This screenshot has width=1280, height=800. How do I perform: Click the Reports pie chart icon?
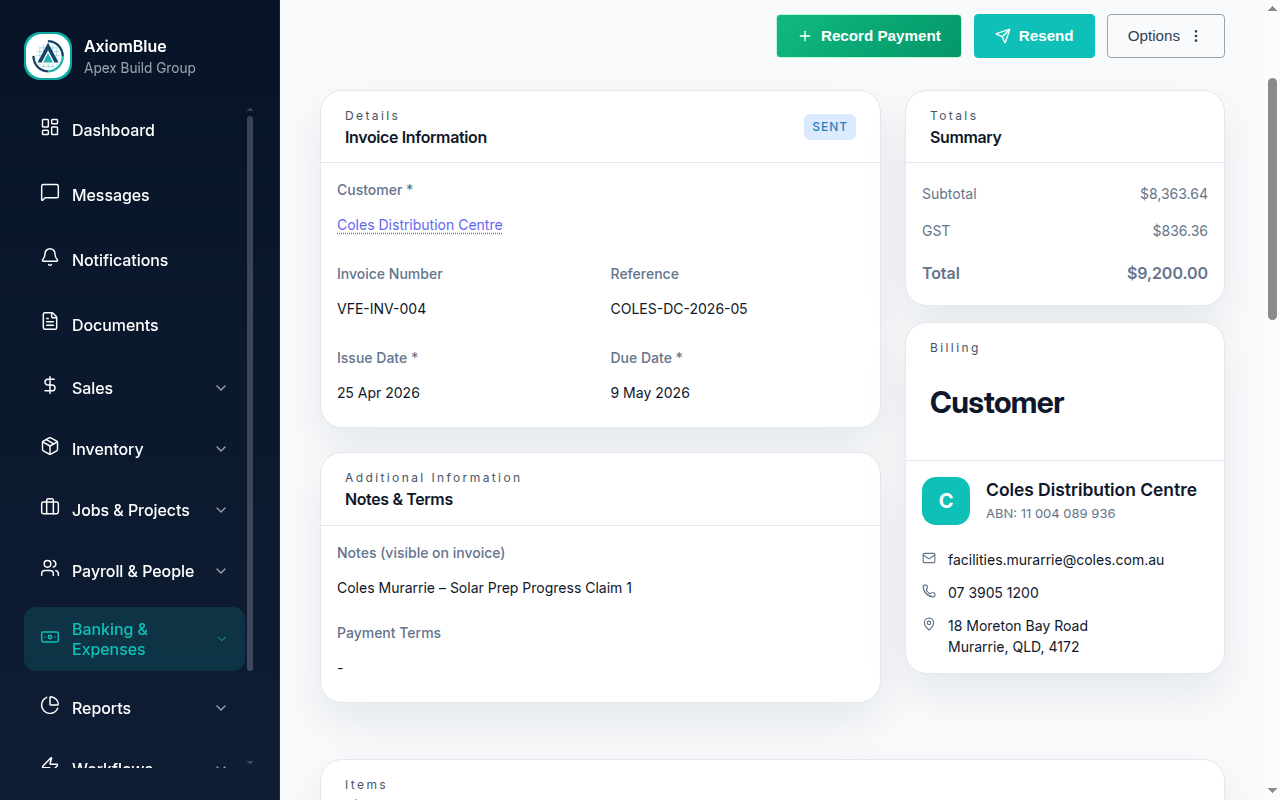[x=50, y=705]
